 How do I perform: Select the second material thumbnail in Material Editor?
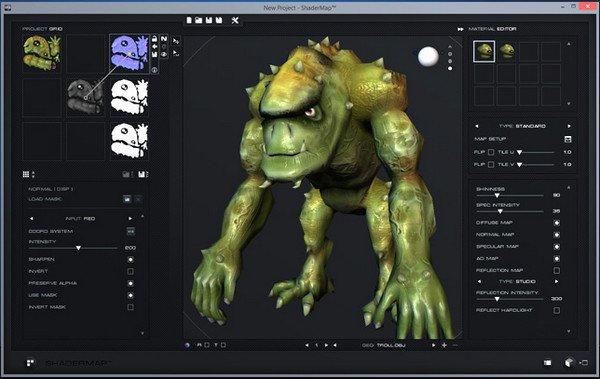pos(507,51)
